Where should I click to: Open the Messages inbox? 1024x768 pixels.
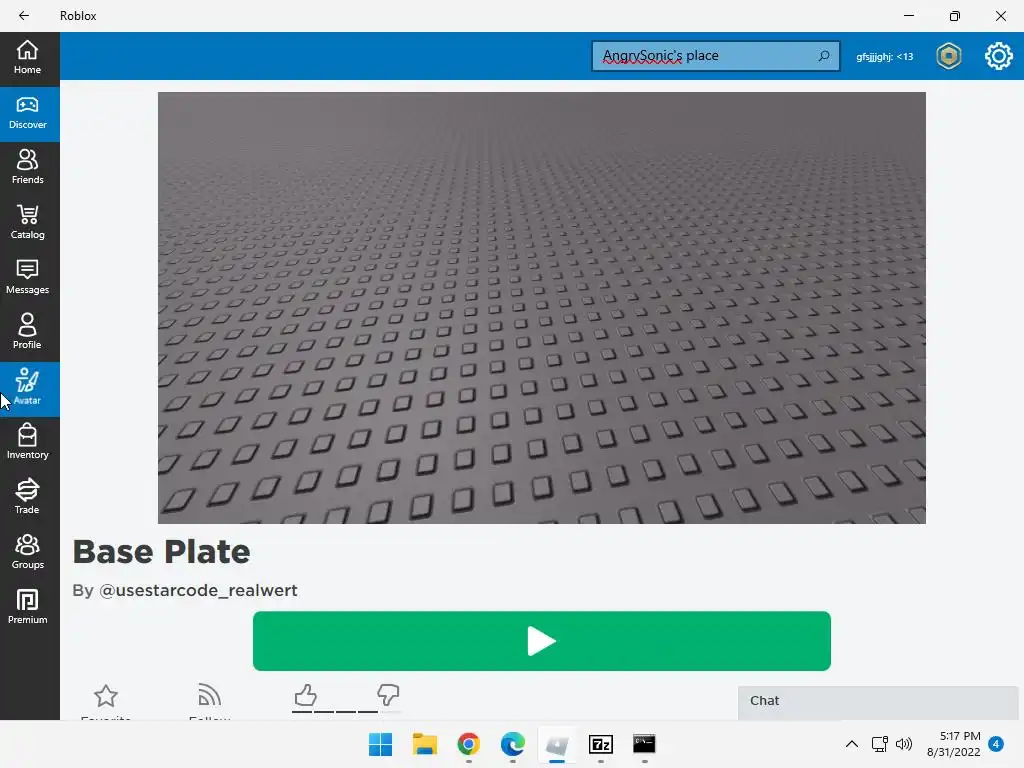27,278
